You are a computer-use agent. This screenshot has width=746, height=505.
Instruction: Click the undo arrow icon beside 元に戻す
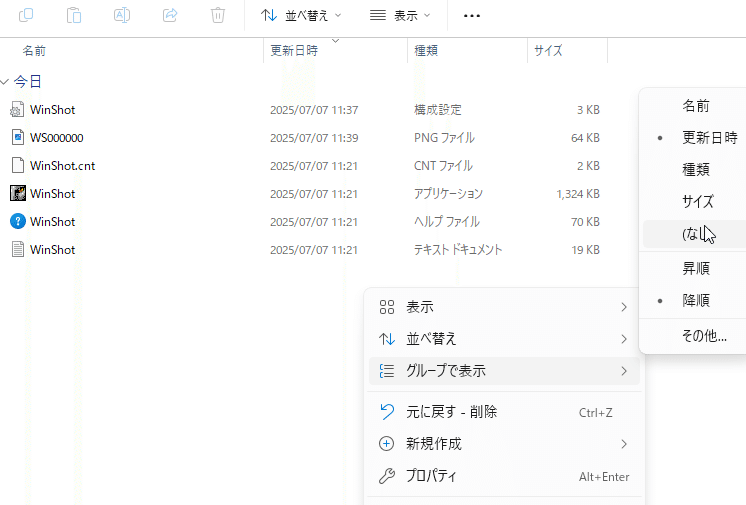click(386, 412)
